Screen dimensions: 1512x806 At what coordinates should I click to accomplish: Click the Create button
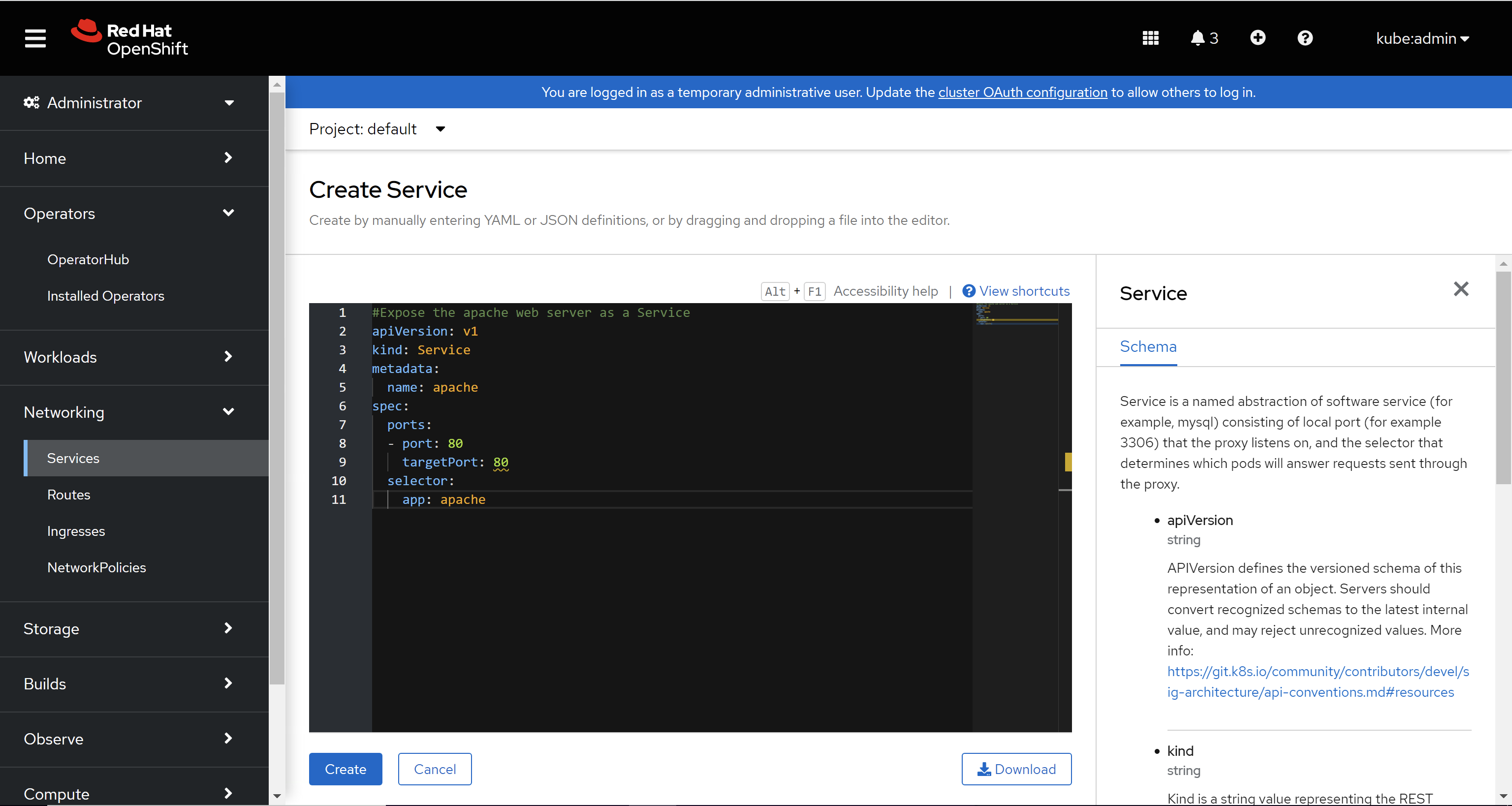pyautogui.click(x=345, y=769)
